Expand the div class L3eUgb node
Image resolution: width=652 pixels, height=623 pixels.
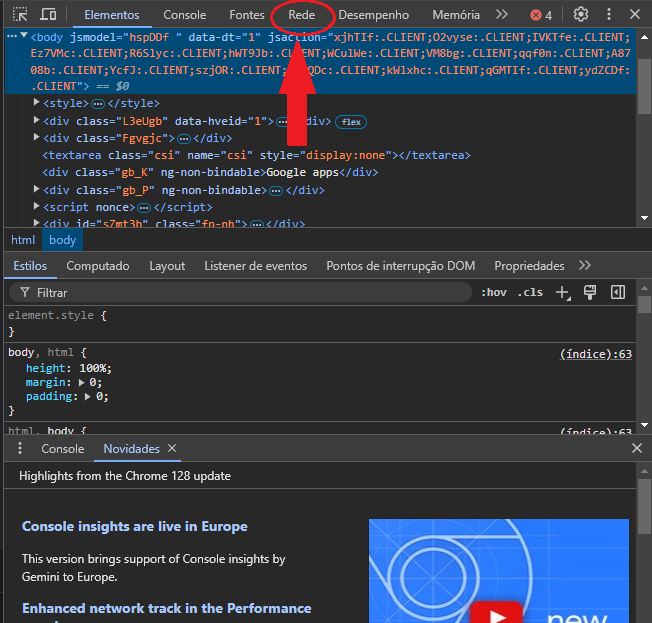[x=36, y=120]
